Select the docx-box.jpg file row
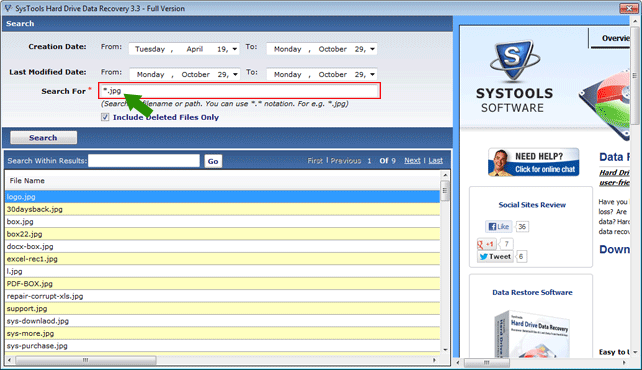Image resolution: width=642 pixels, height=370 pixels. [x=223, y=246]
